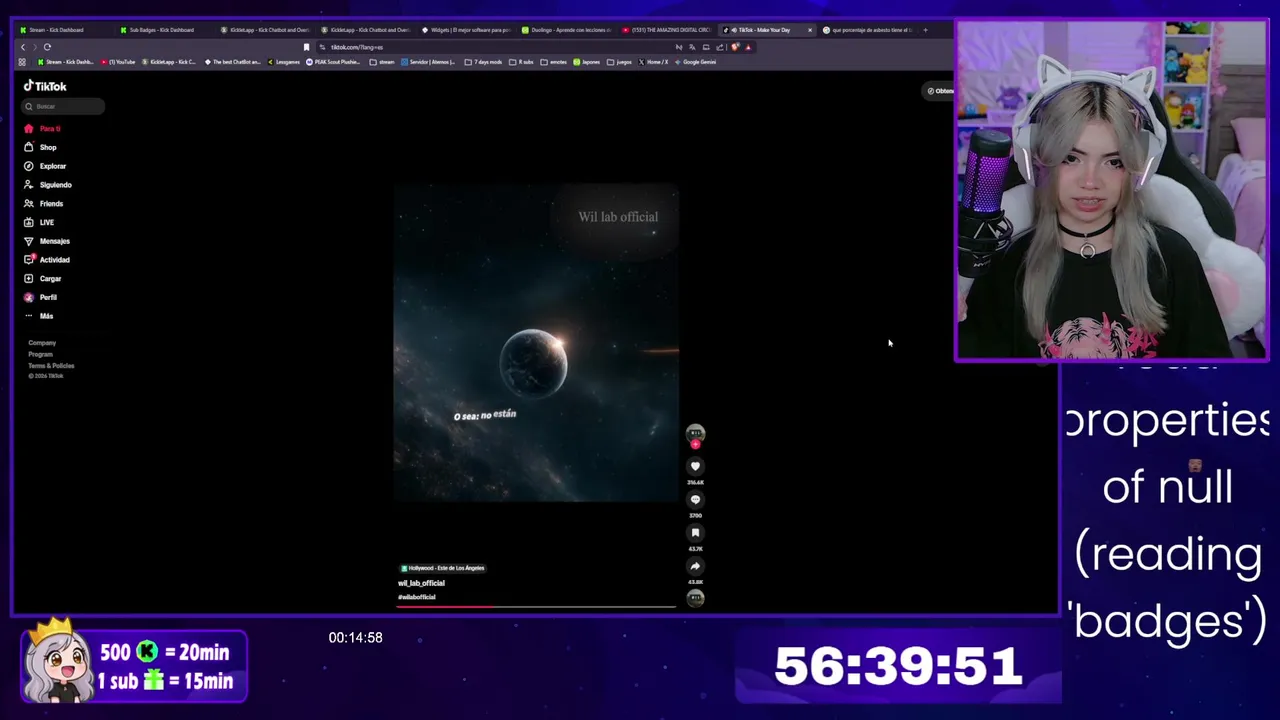Open the emotes bookmarks folder
This screenshot has width=1280, height=720.
click(x=554, y=62)
